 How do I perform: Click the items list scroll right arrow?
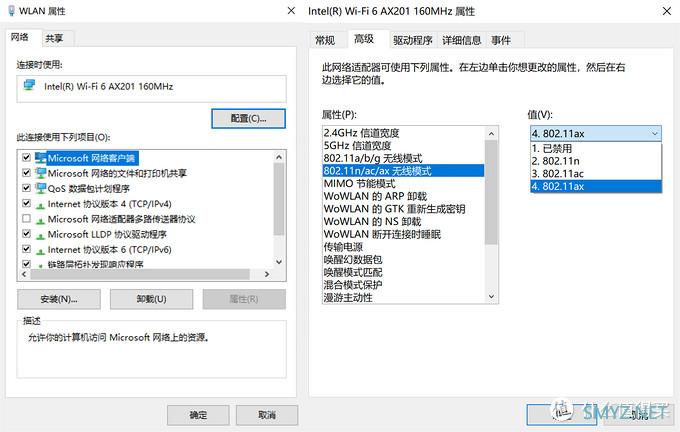(267, 274)
